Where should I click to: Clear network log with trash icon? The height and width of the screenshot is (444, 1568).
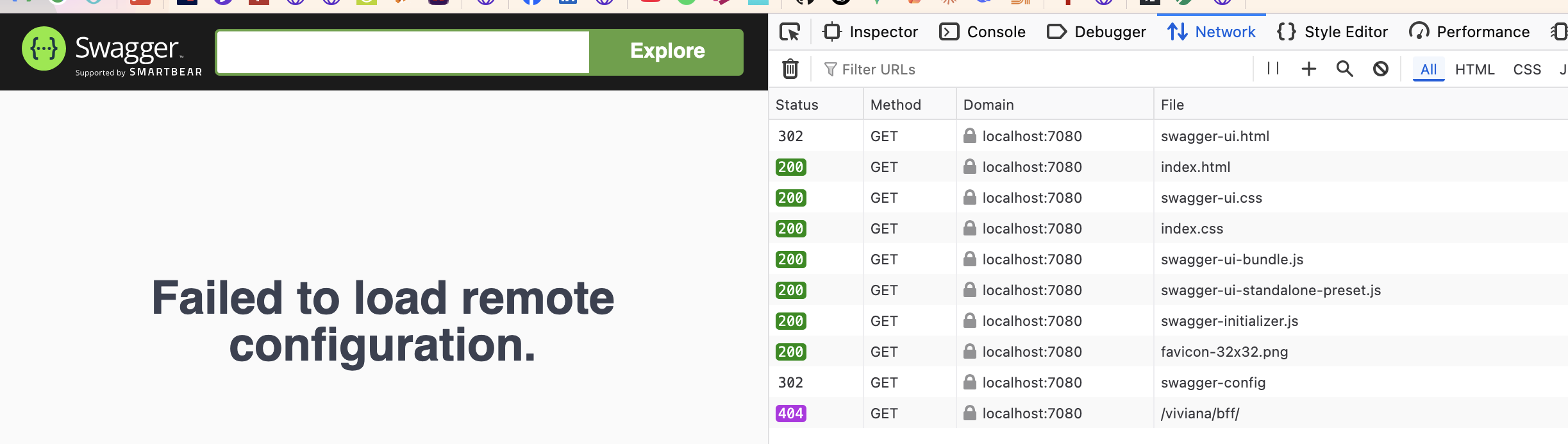click(790, 69)
